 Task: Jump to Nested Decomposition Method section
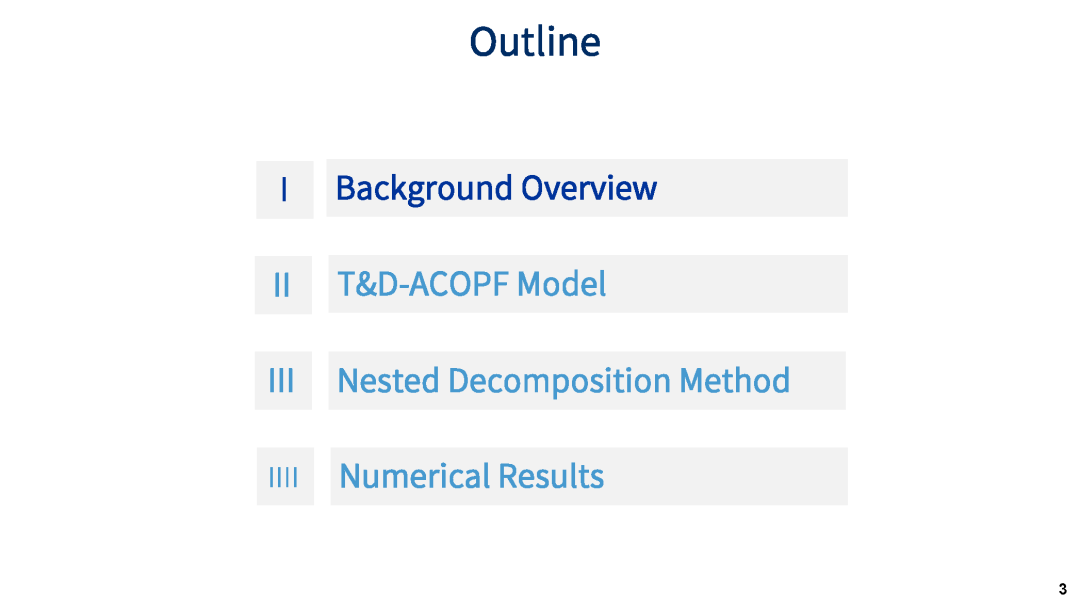pos(586,380)
